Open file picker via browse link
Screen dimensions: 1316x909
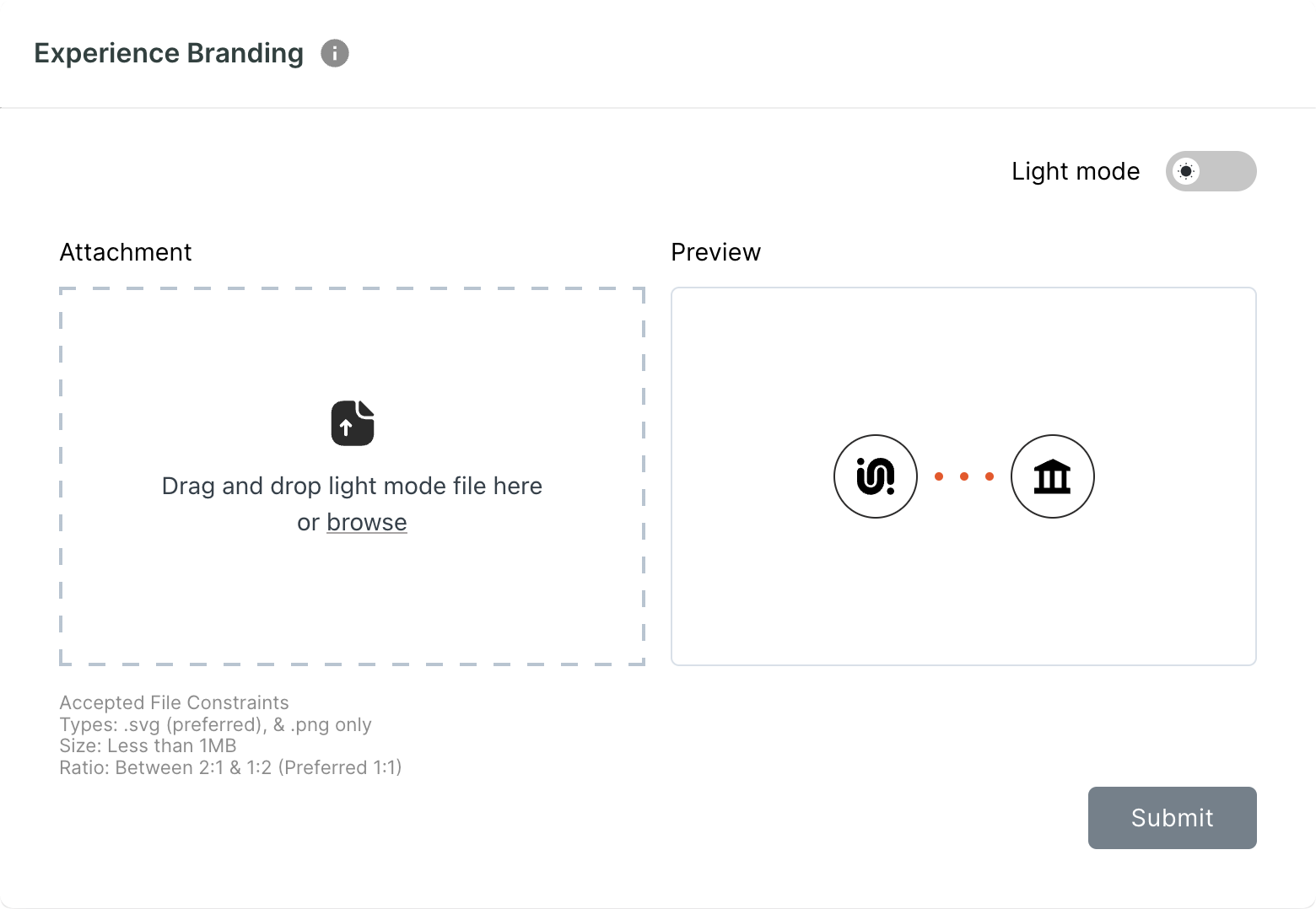(x=367, y=523)
